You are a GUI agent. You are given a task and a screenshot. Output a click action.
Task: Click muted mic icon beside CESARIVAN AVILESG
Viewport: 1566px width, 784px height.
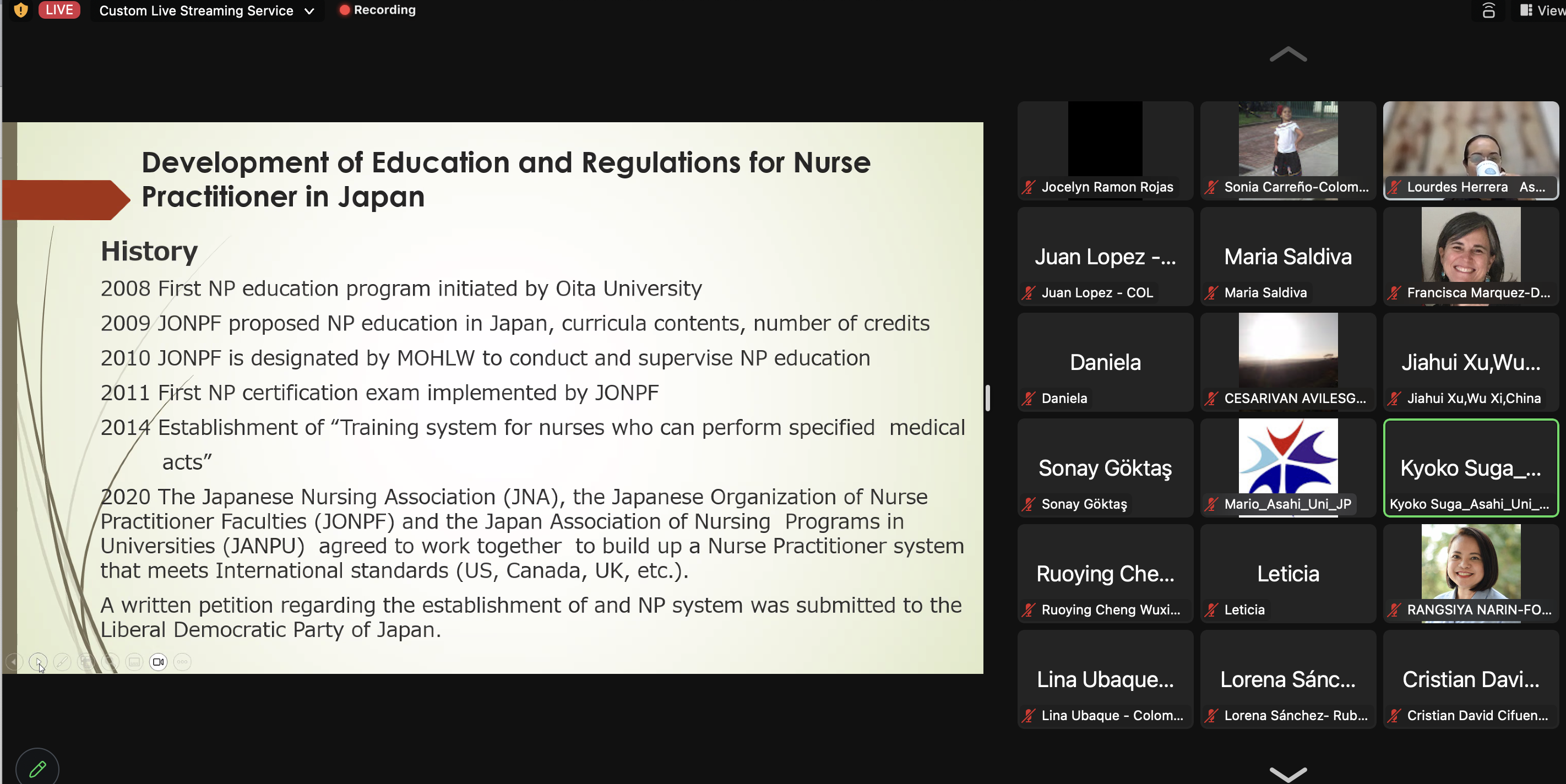coord(1211,399)
